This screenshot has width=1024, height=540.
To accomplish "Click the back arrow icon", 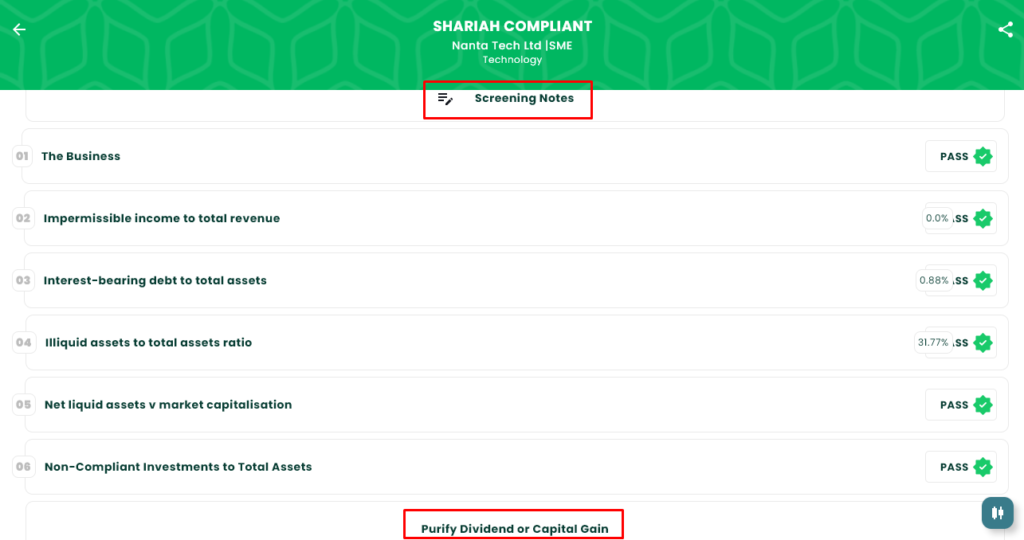I will 19,29.
